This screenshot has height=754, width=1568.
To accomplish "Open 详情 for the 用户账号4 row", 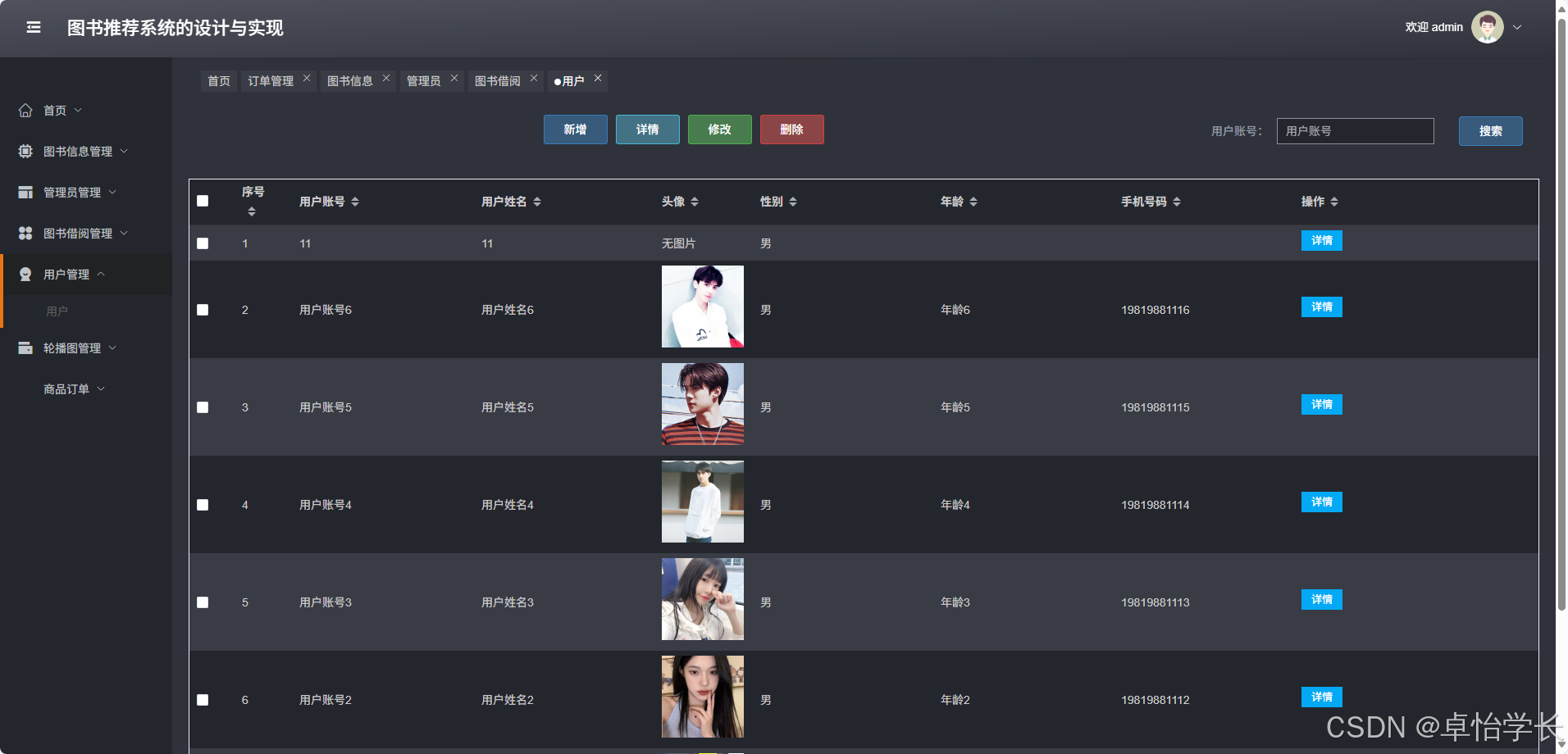I will click(x=1322, y=502).
